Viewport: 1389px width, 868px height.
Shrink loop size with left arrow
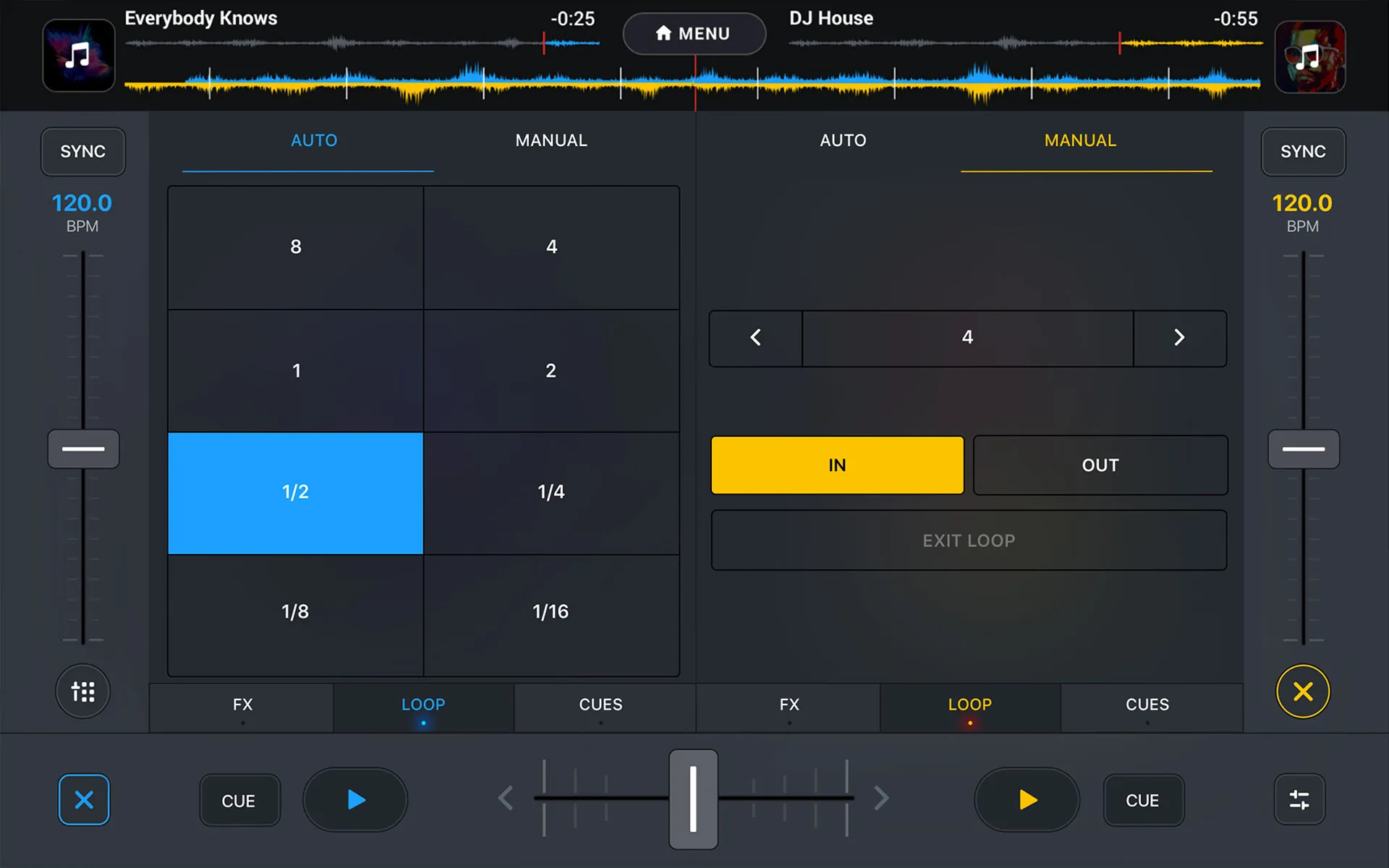click(757, 337)
